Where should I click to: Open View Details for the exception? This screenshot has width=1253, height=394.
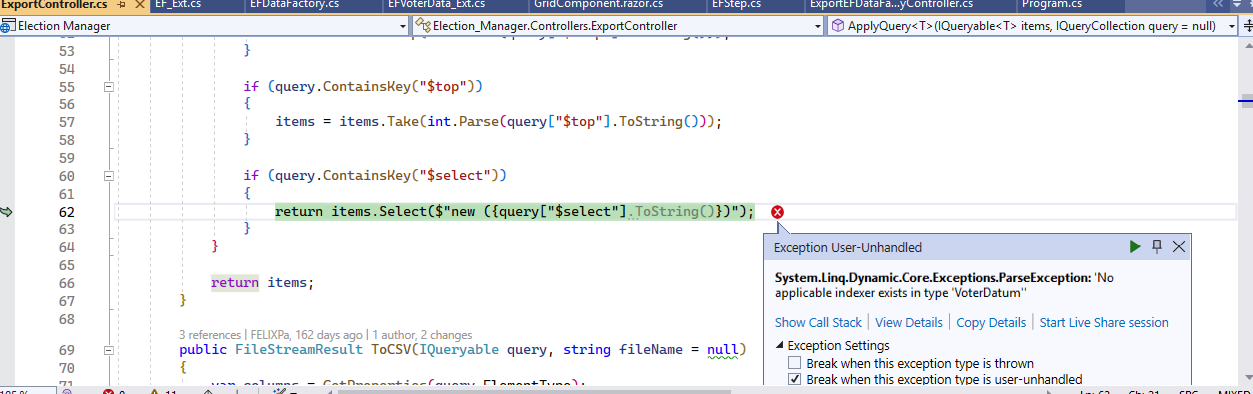pos(909,322)
